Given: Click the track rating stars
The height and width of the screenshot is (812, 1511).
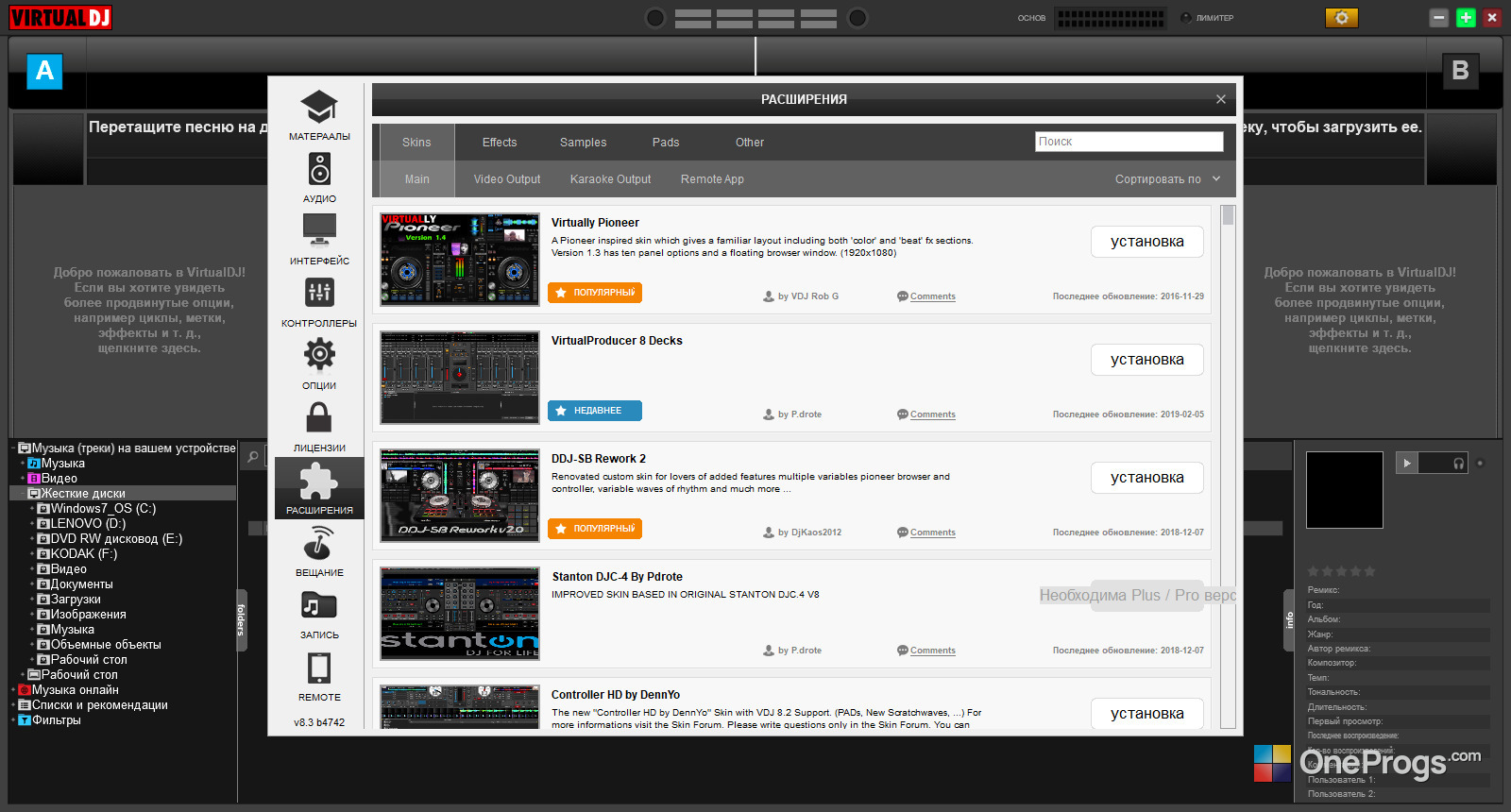Looking at the screenshot, I should (1341, 571).
